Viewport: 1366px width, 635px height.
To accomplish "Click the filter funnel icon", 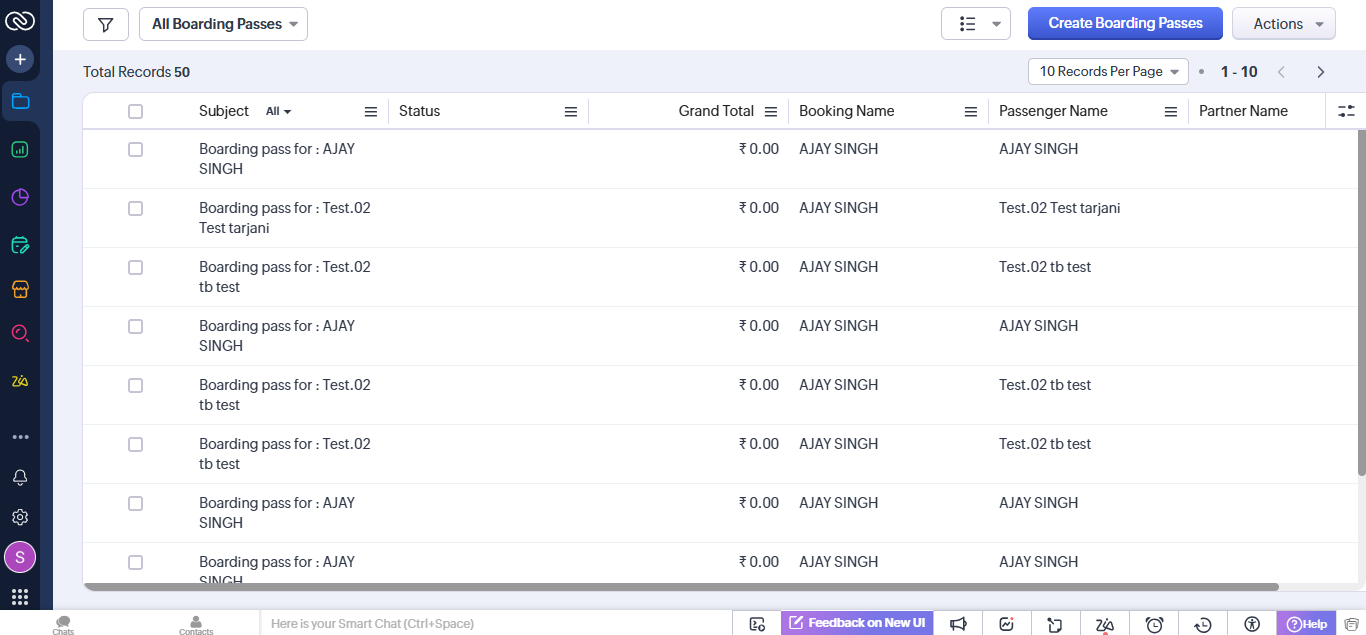I will pos(105,24).
